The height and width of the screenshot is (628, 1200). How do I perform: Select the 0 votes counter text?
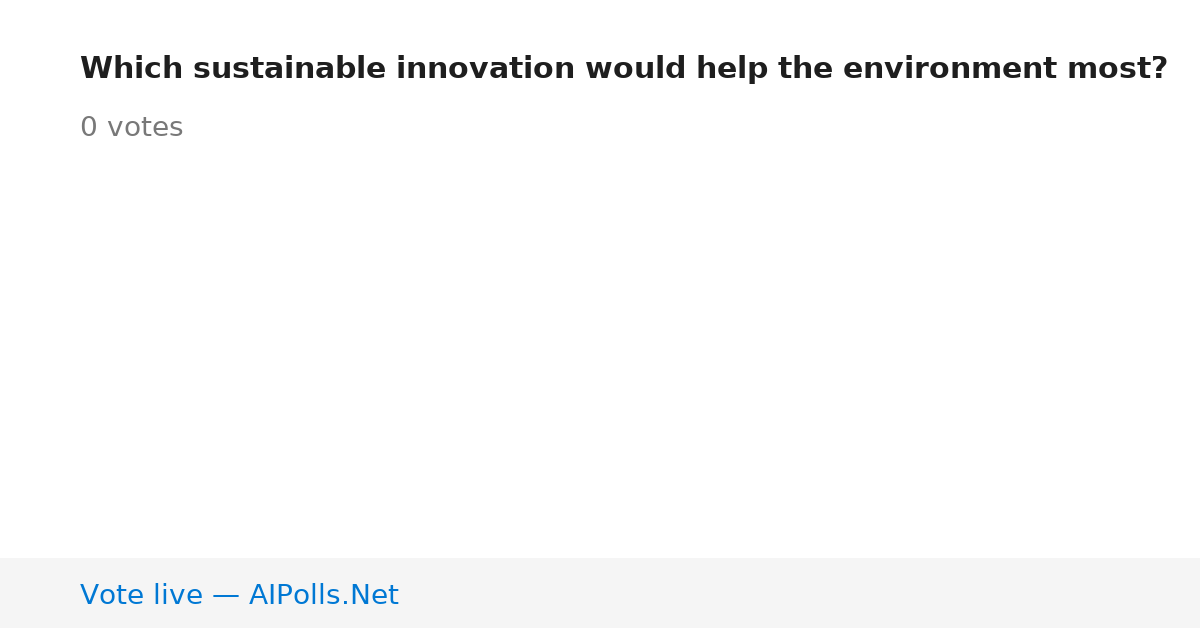131,128
